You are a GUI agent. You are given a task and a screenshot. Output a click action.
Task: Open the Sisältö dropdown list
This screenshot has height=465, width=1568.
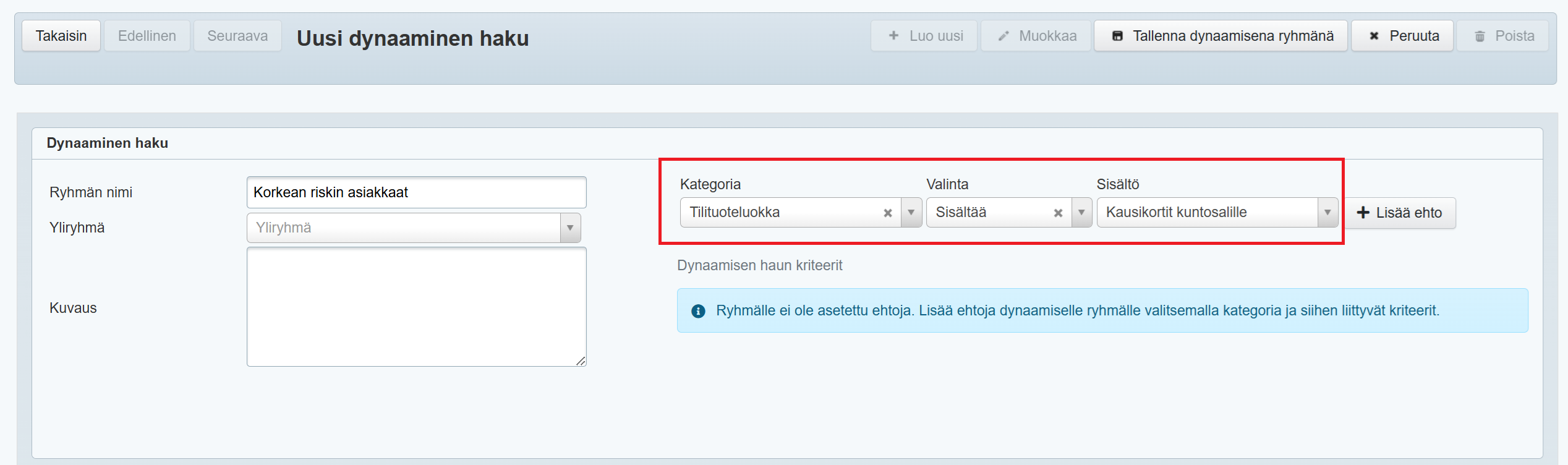[1327, 213]
